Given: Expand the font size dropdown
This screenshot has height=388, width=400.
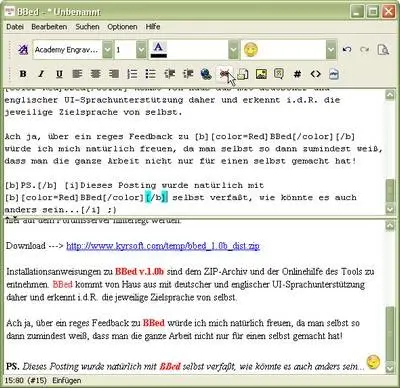Looking at the screenshot, I should point(141,50).
